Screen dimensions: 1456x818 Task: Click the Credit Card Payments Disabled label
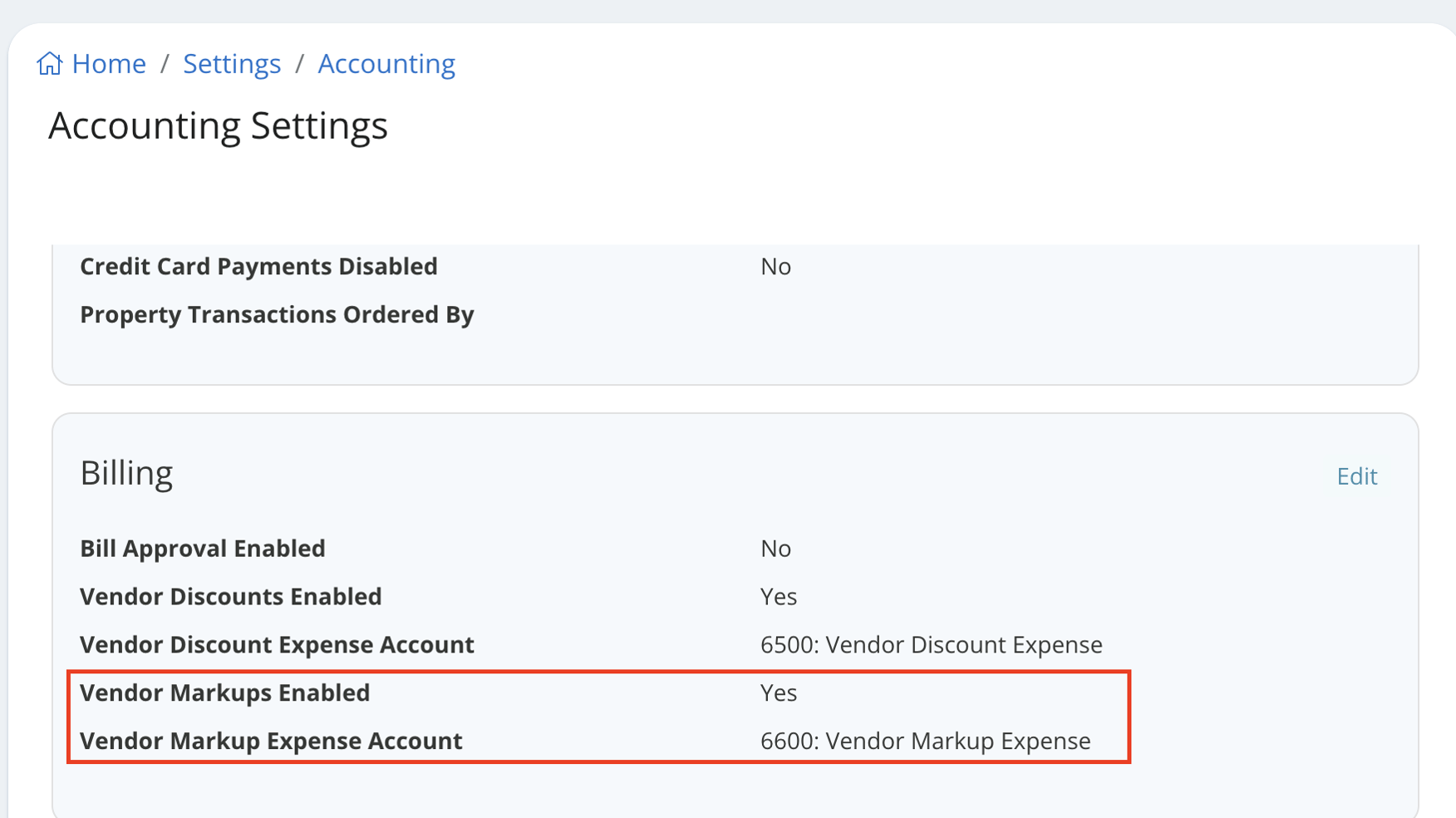pyautogui.click(x=258, y=266)
